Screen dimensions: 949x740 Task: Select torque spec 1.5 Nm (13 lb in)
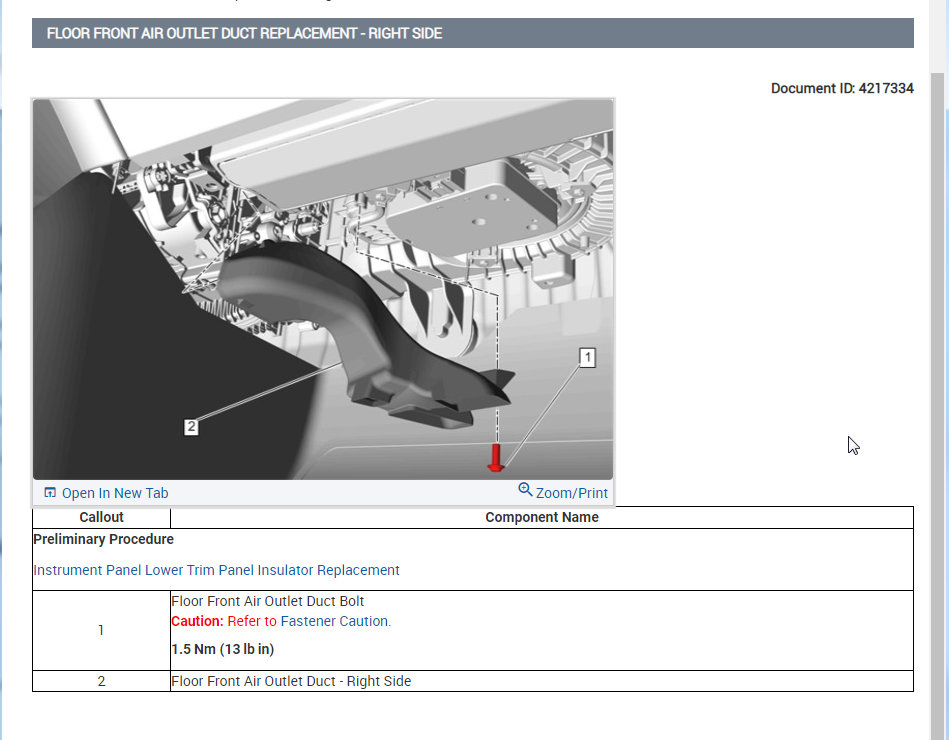(x=223, y=649)
